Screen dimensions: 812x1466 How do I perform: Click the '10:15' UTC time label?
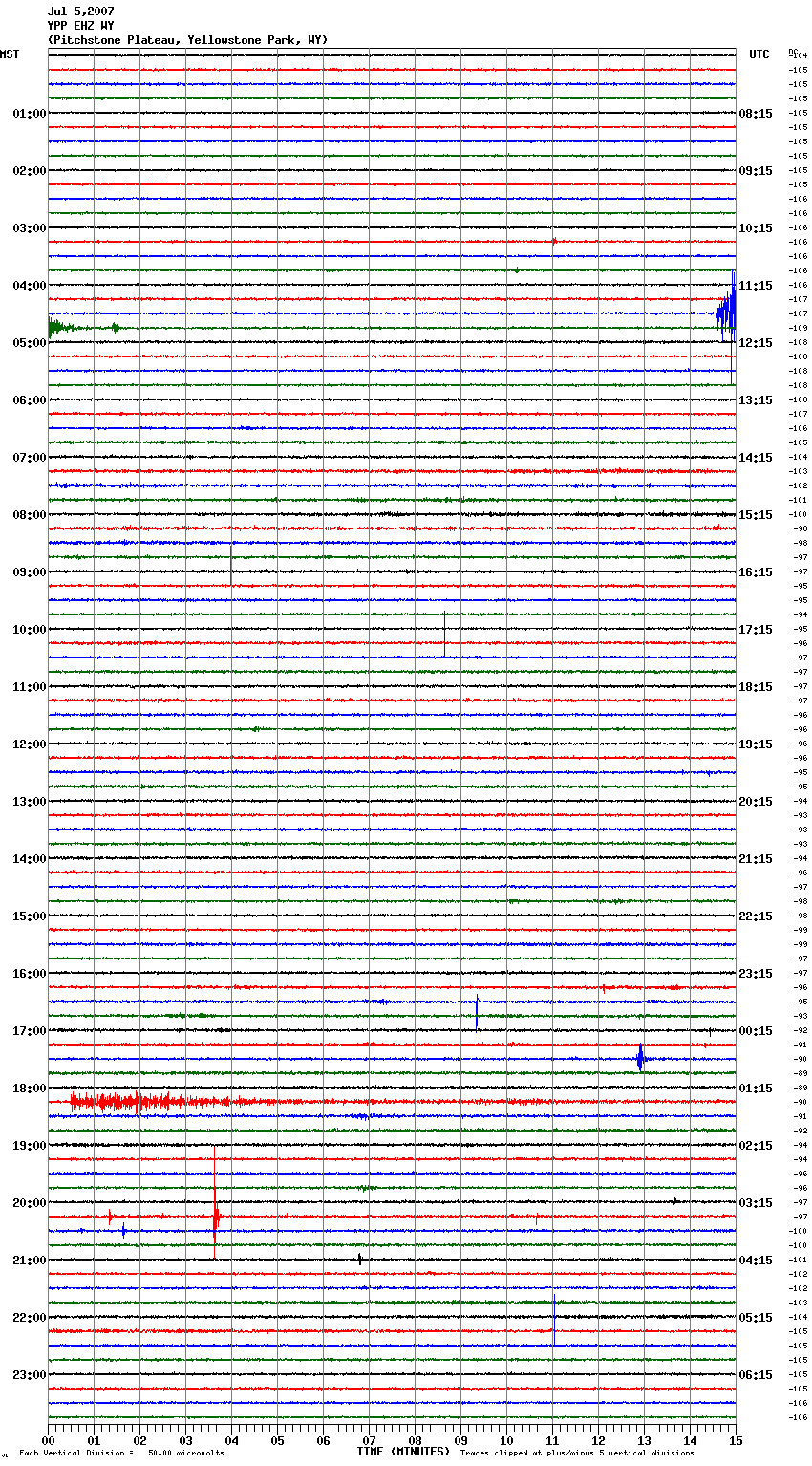(756, 228)
